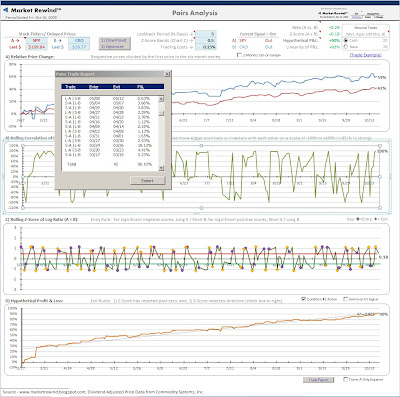The width and height of the screenshot is (400, 397).
Task: Click the P&L column header in report
Action: click(141, 87)
